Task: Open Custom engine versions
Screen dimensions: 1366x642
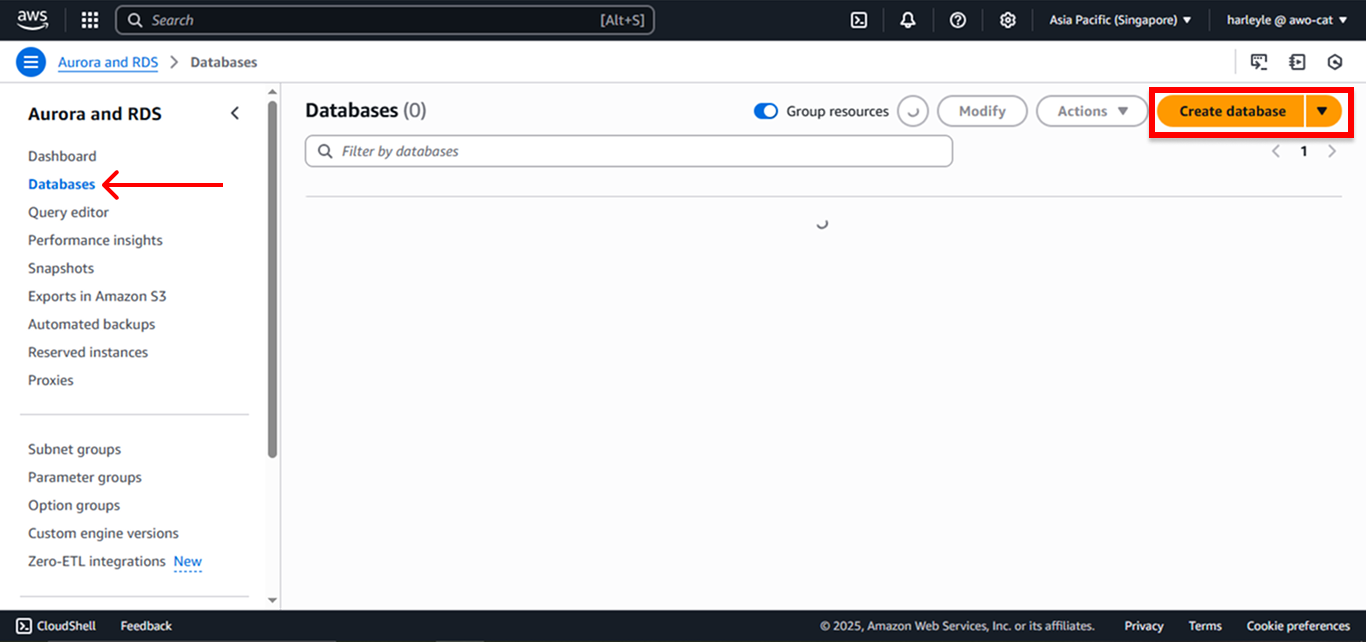Action: tap(103, 533)
